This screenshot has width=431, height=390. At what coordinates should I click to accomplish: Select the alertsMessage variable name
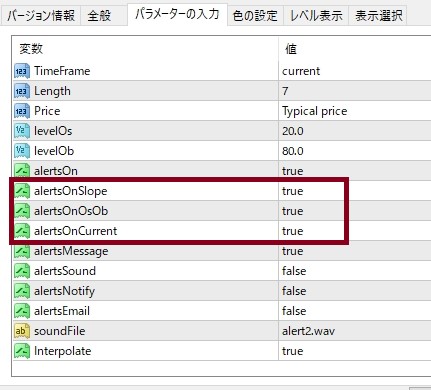pyautogui.click(x=71, y=251)
